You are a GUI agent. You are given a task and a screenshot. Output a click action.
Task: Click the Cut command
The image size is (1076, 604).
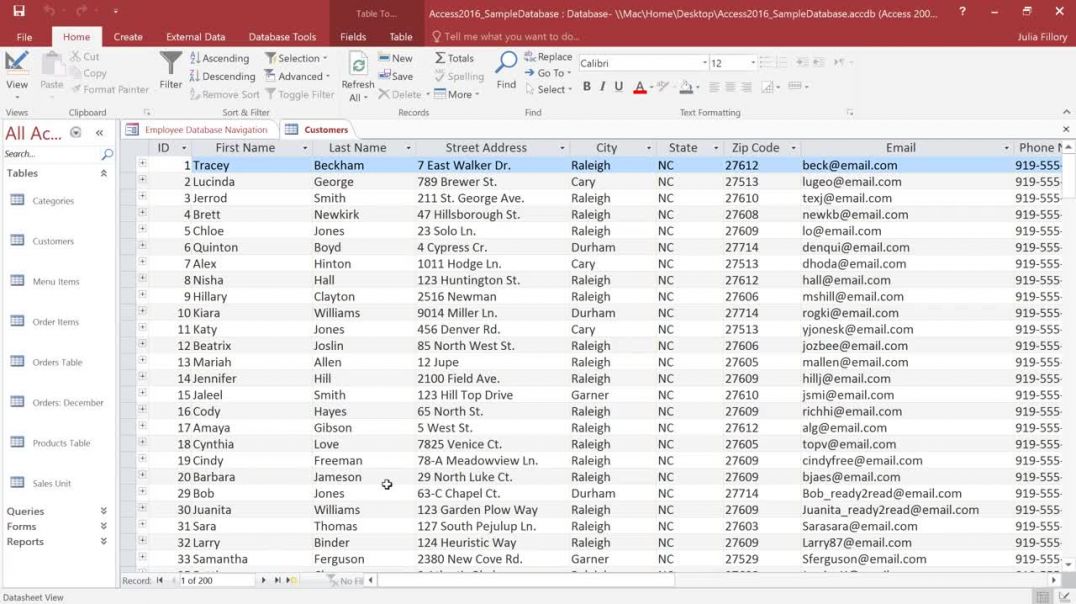pyautogui.click(x=85, y=56)
